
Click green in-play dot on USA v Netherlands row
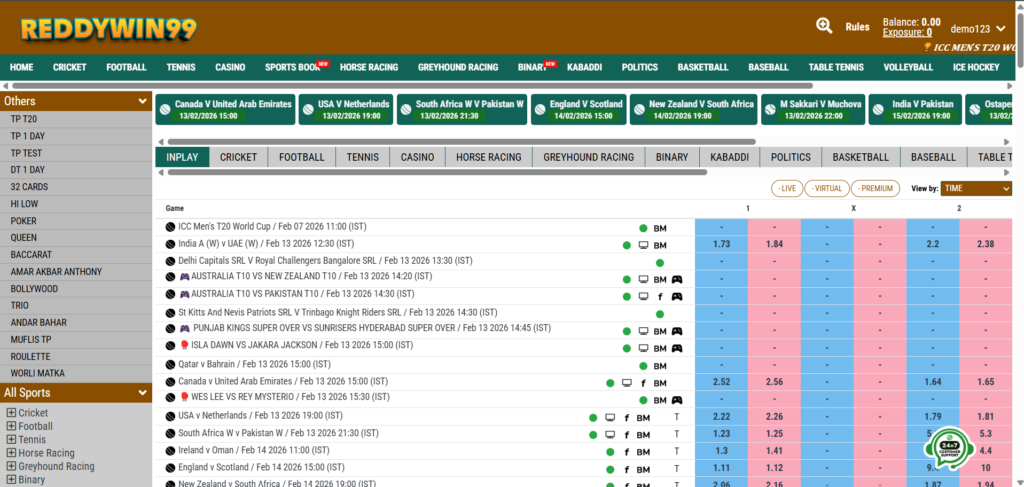593,418
